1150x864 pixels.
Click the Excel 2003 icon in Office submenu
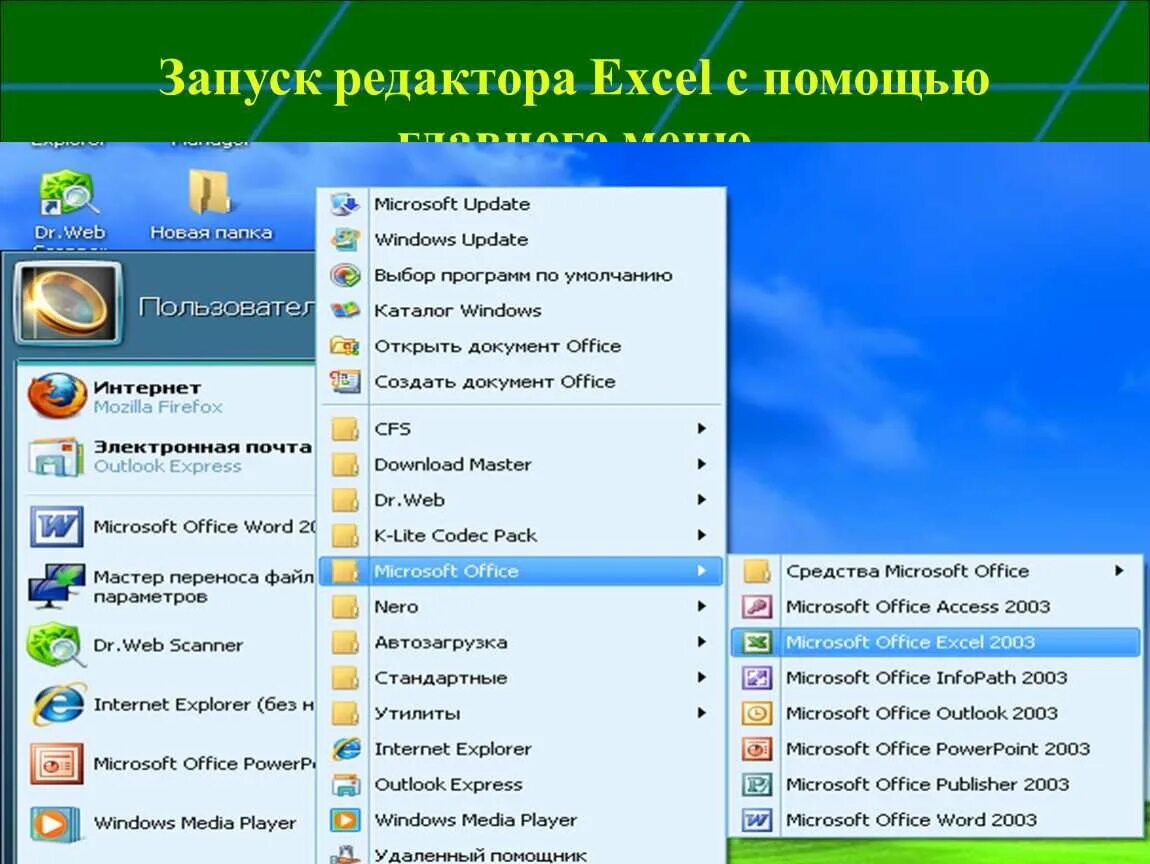pos(756,642)
